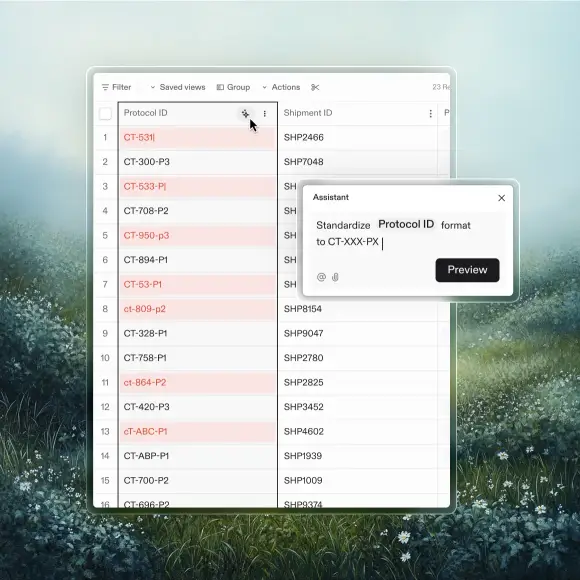This screenshot has width=580, height=580.
Task: Click the attachment paperclip icon in Assistant
Action: tap(335, 277)
